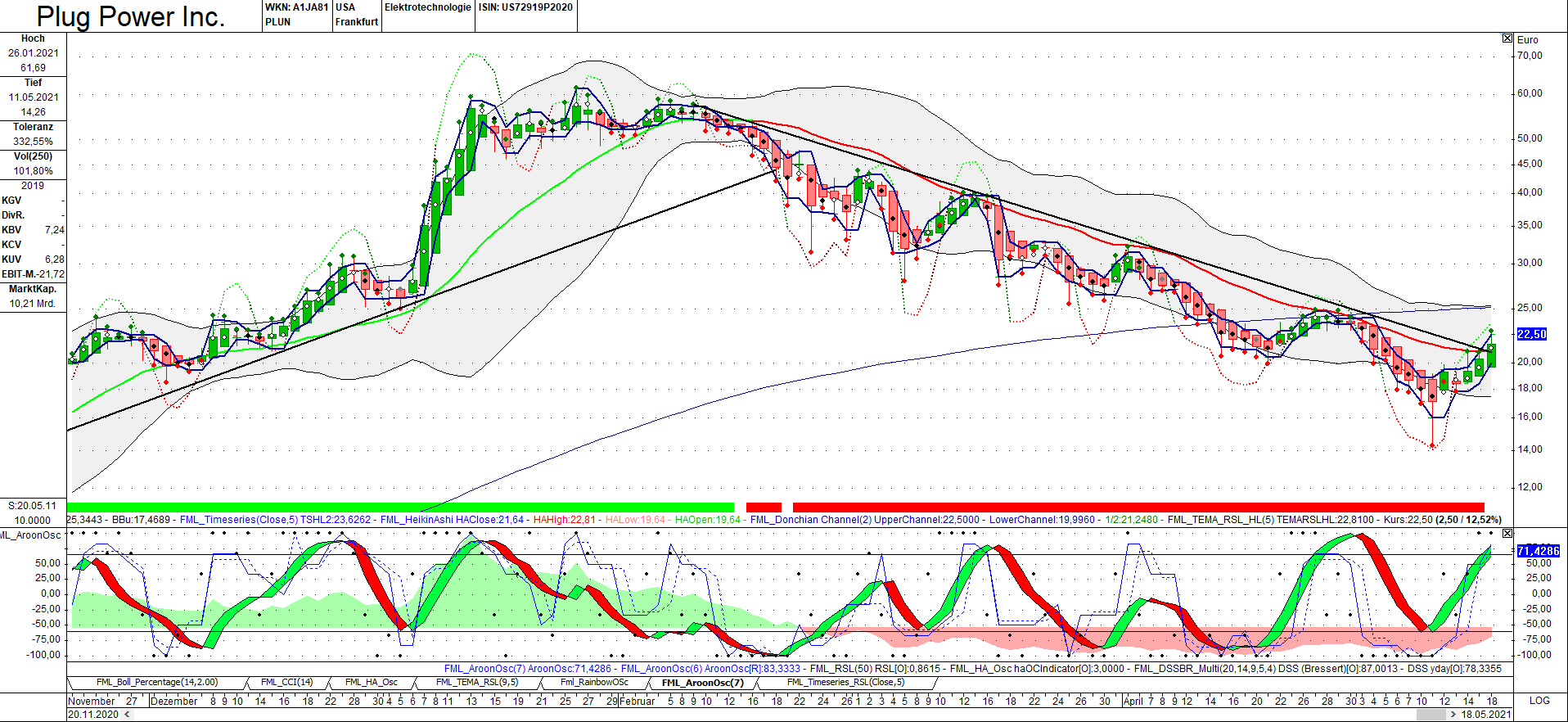Click the PLUN ticker symbol
1568x722 pixels.
[277, 22]
